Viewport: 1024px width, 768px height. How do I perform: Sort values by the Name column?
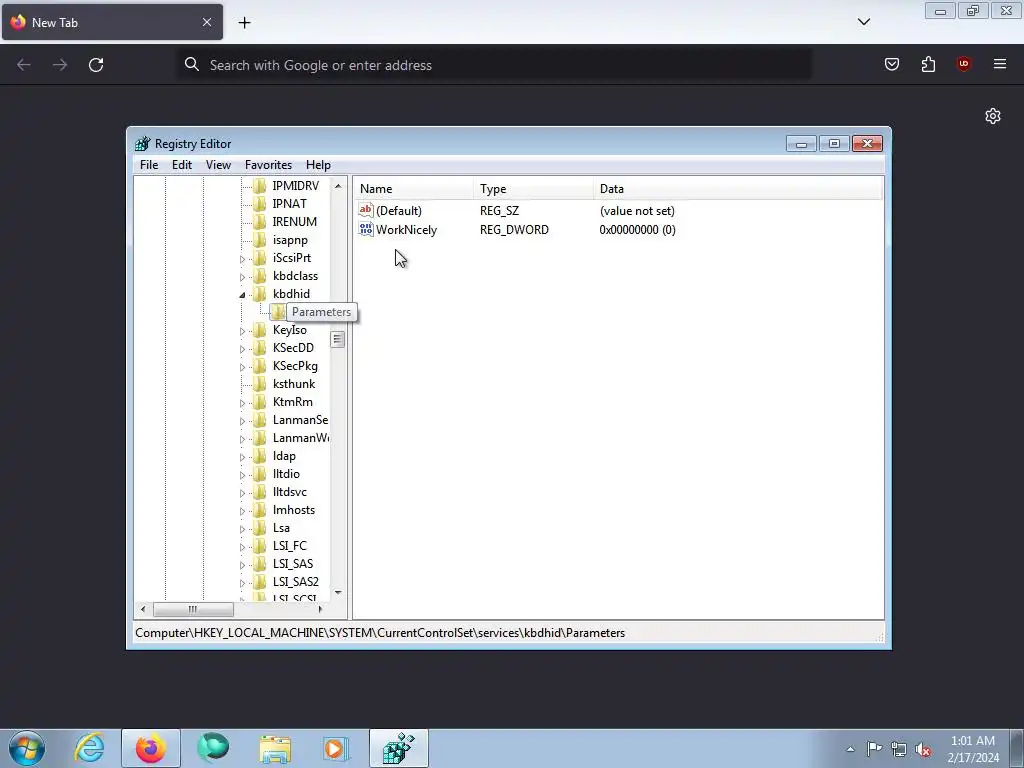pos(413,189)
